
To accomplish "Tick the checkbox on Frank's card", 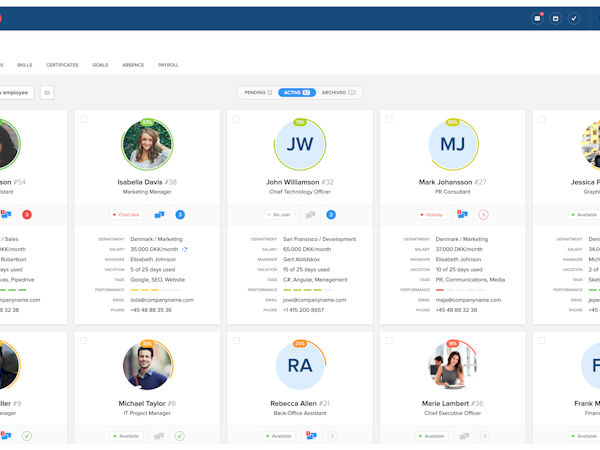I will point(542,341).
